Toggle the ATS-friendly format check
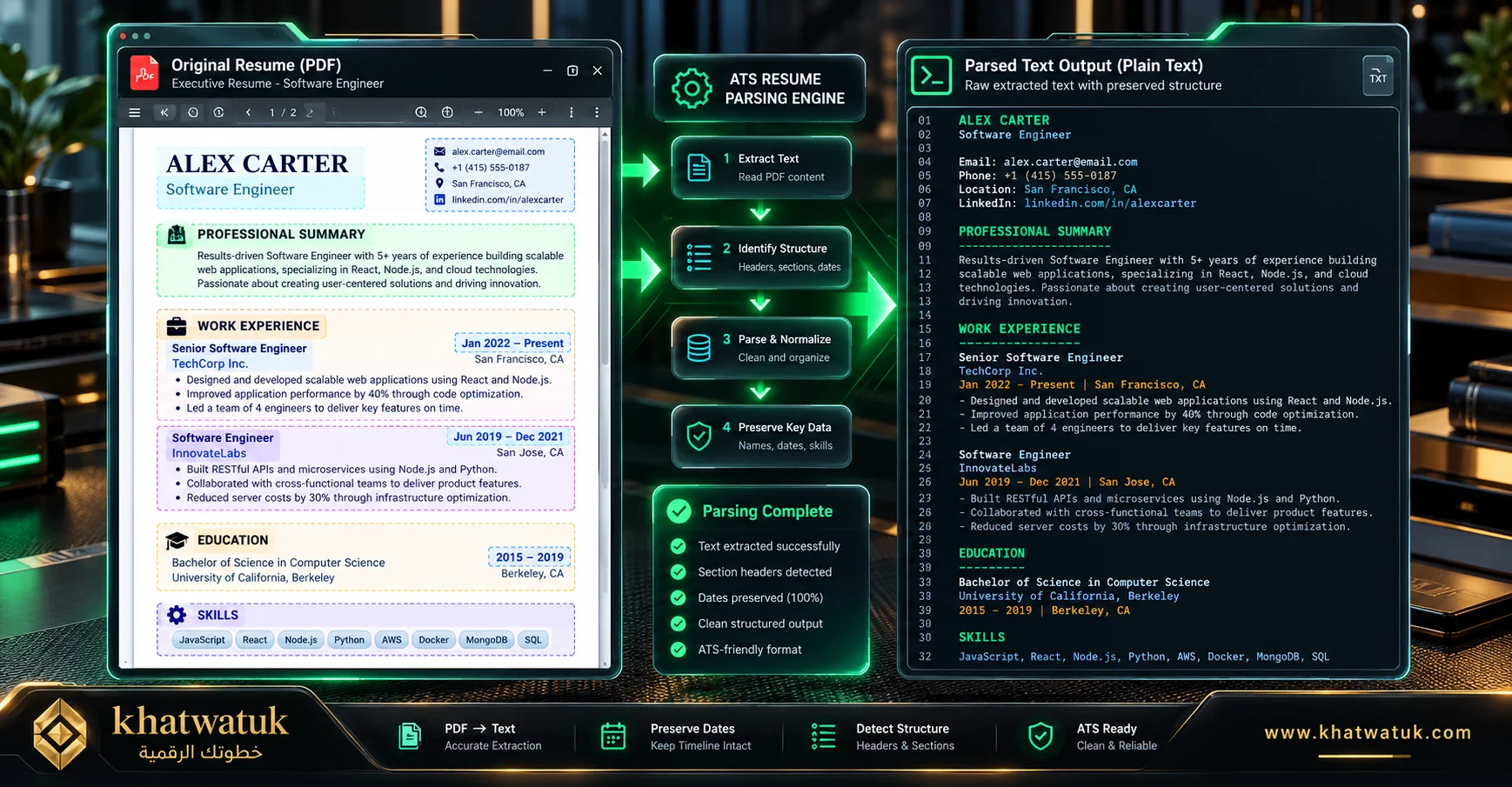The height and width of the screenshot is (787, 1512). (x=678, y=650)
